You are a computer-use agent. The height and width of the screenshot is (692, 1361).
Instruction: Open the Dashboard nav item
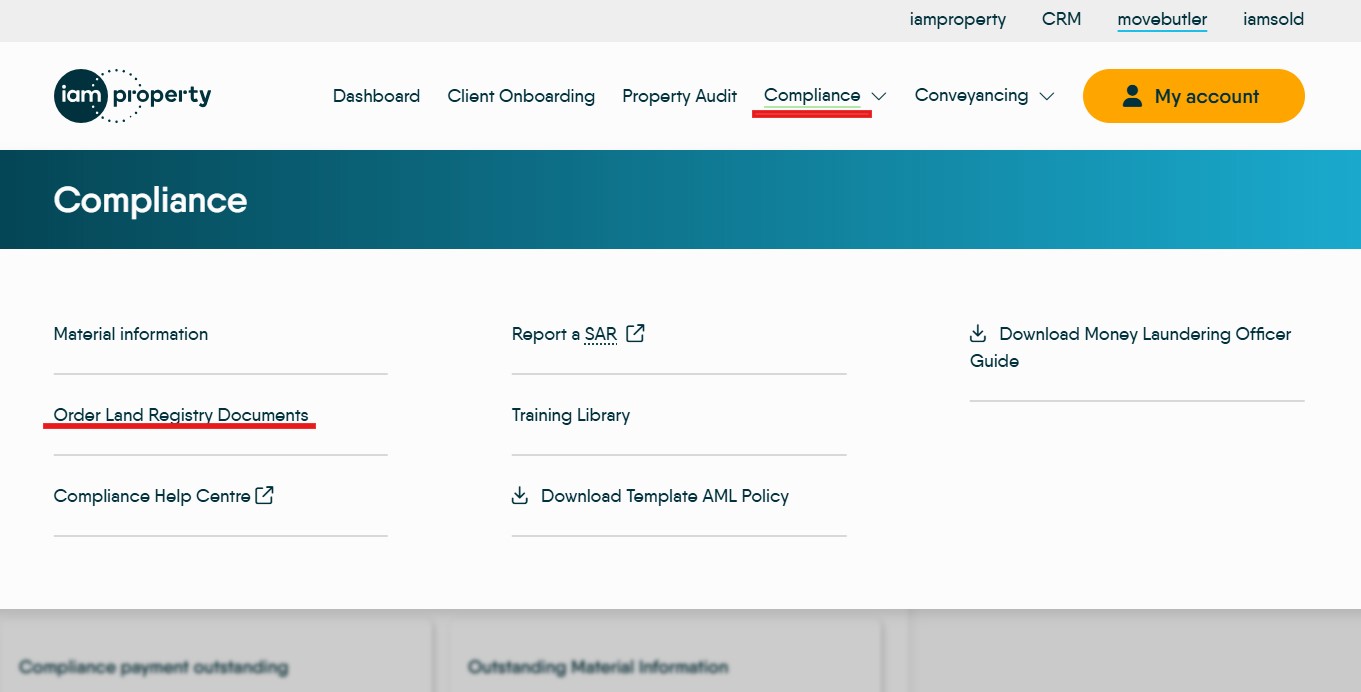(376, 96)
